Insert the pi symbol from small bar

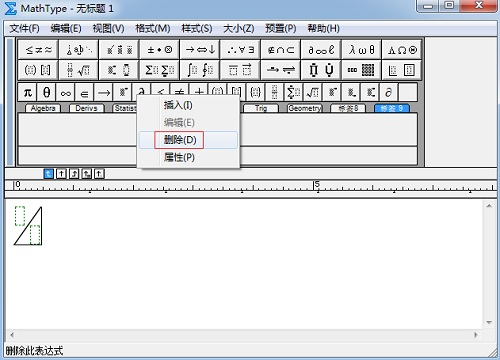coord(28,92)
